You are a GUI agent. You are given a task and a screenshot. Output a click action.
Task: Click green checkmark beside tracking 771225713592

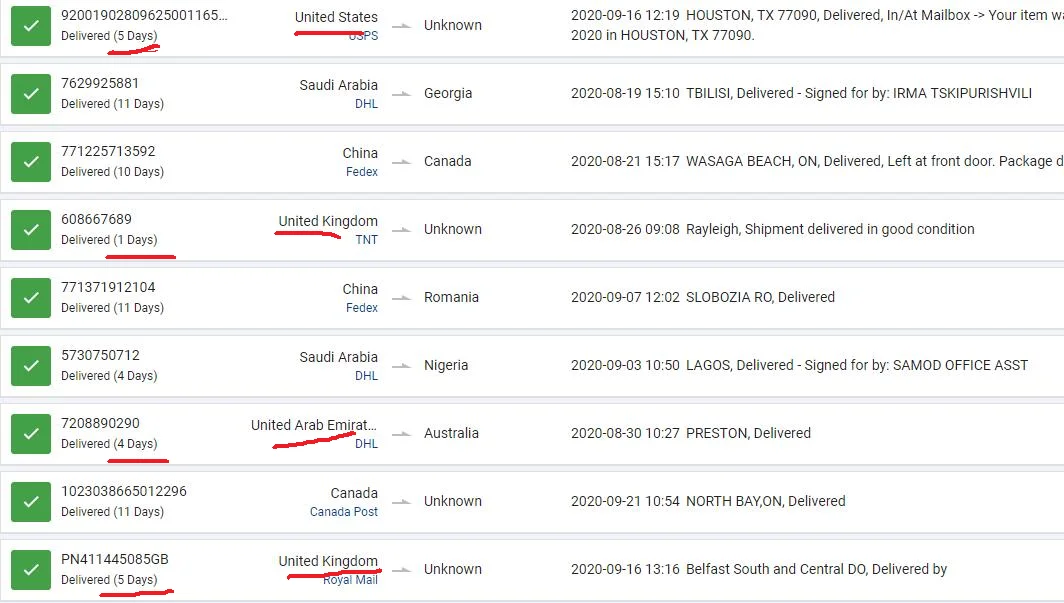coord(31,161)
